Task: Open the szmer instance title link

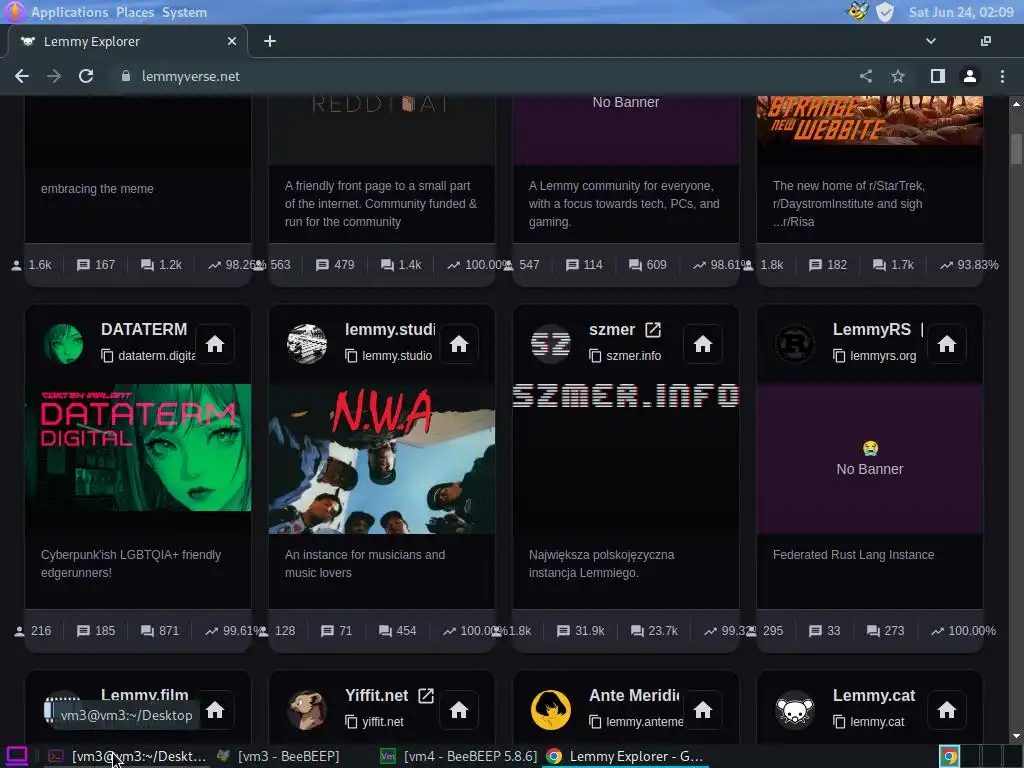Action: [x=612, y=330]
